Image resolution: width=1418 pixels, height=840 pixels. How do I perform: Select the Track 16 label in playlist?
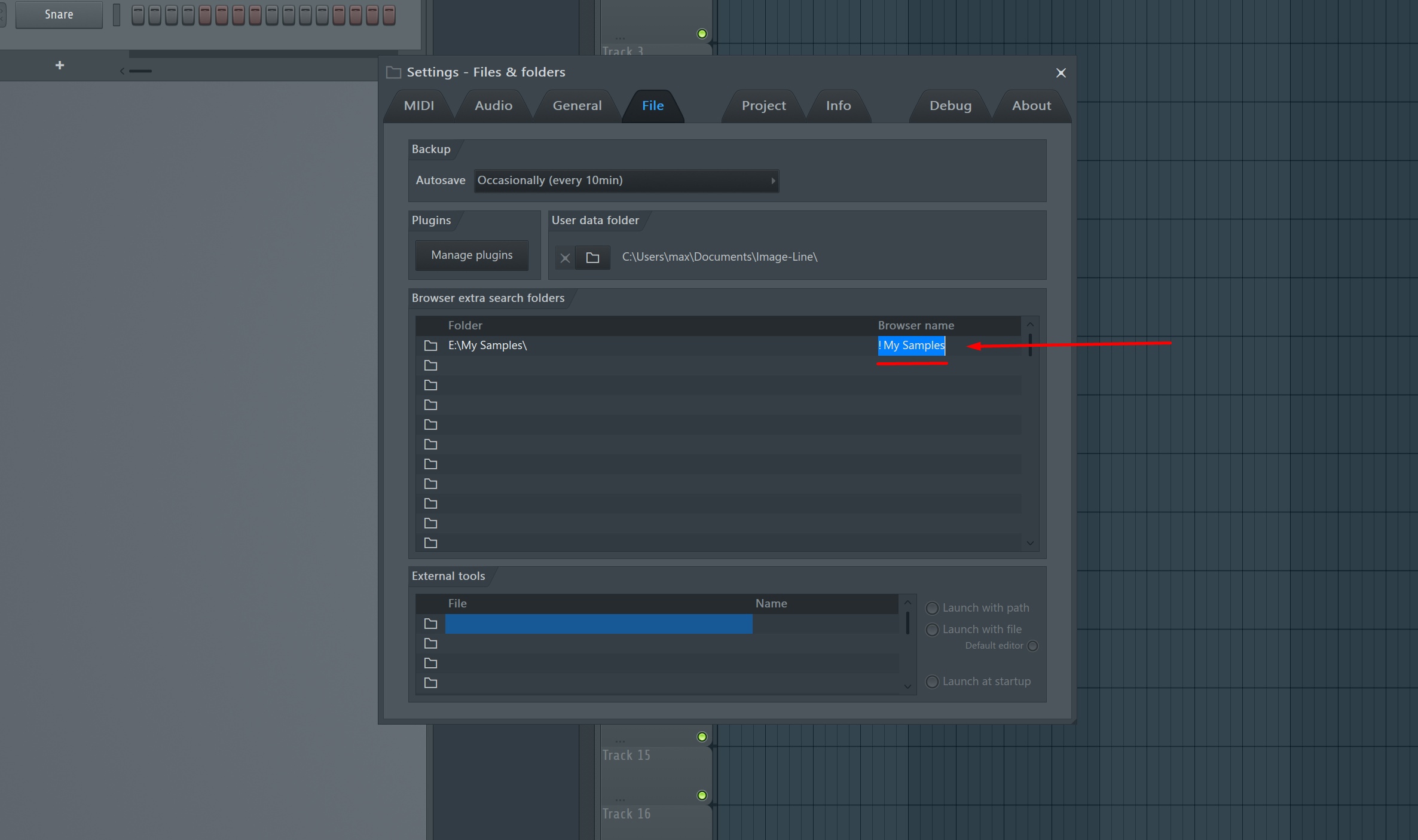tap(626, 814)
